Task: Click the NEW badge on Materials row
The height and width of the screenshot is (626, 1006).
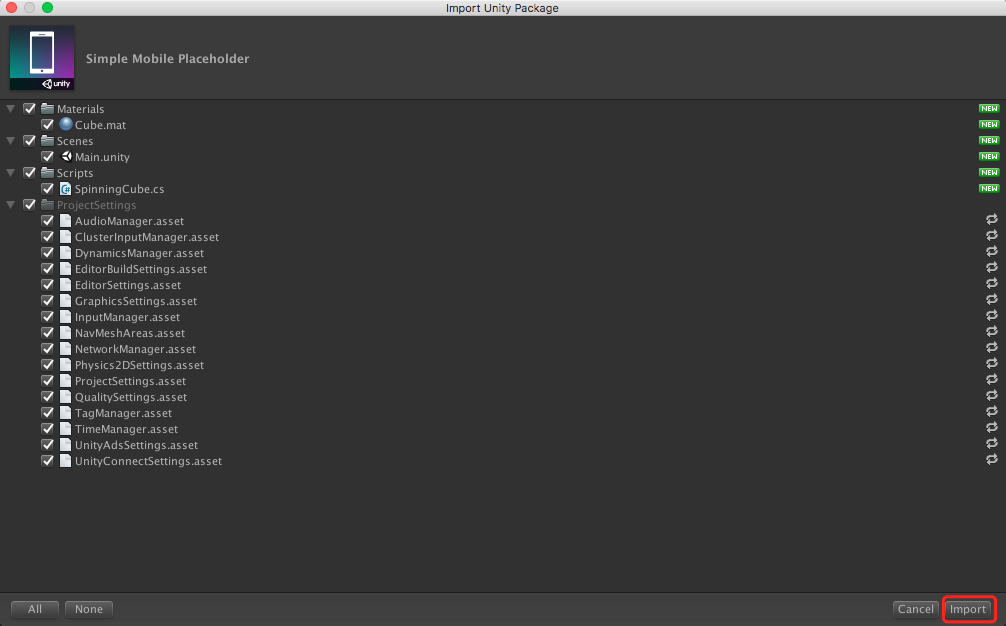Action: 989,108
